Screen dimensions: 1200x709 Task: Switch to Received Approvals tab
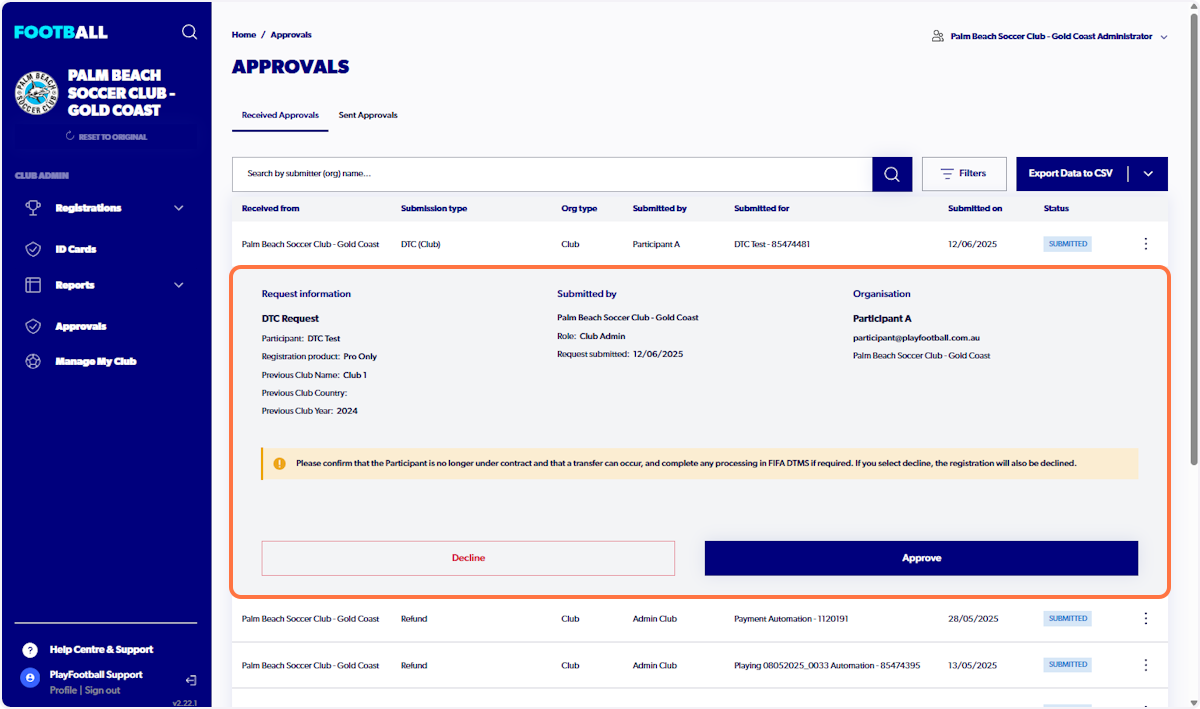[x=280, y=115]
